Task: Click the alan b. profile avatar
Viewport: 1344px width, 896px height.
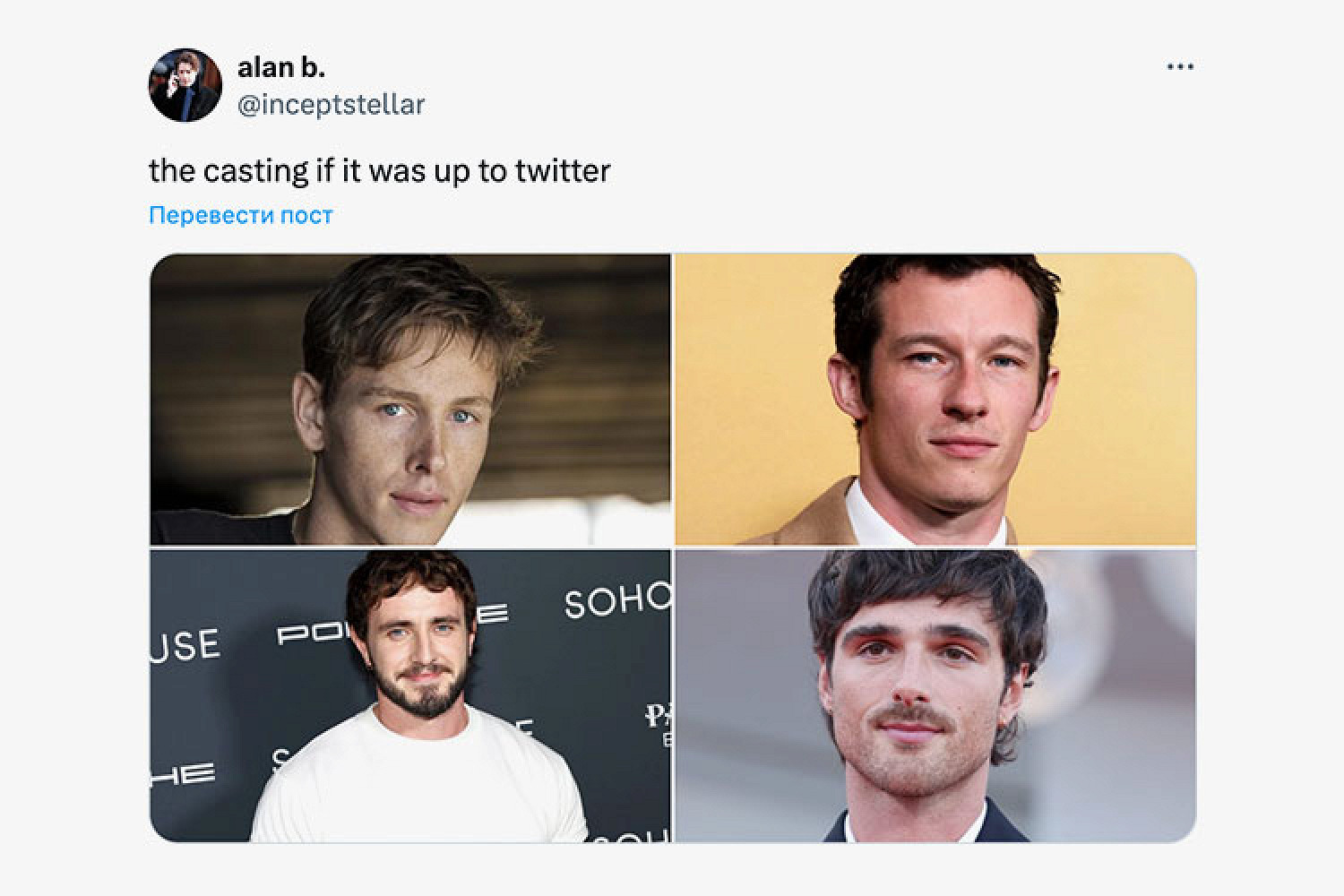Action: tap(185, 85)
